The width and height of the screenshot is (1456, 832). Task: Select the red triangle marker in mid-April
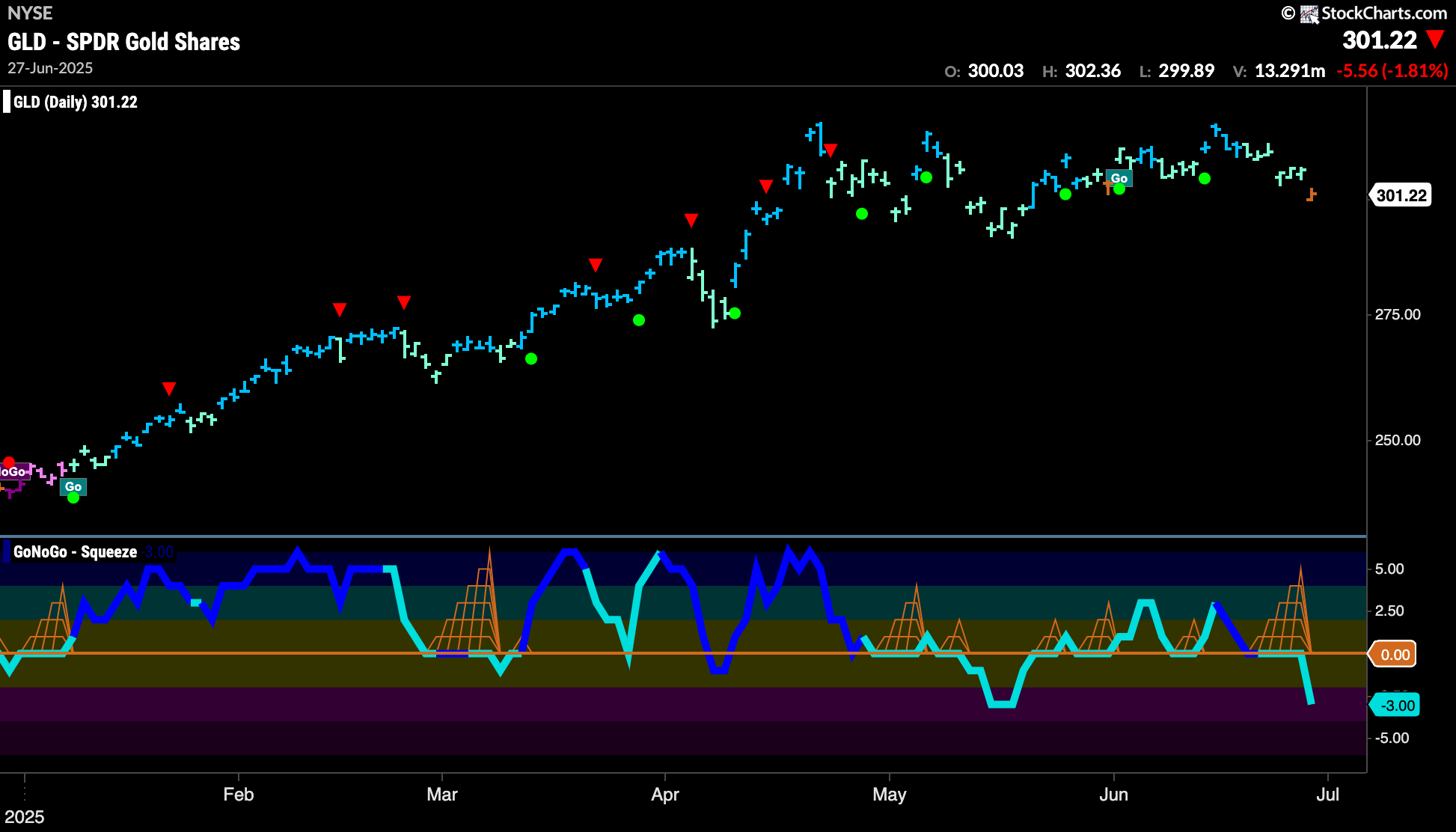tap(765, 186)
